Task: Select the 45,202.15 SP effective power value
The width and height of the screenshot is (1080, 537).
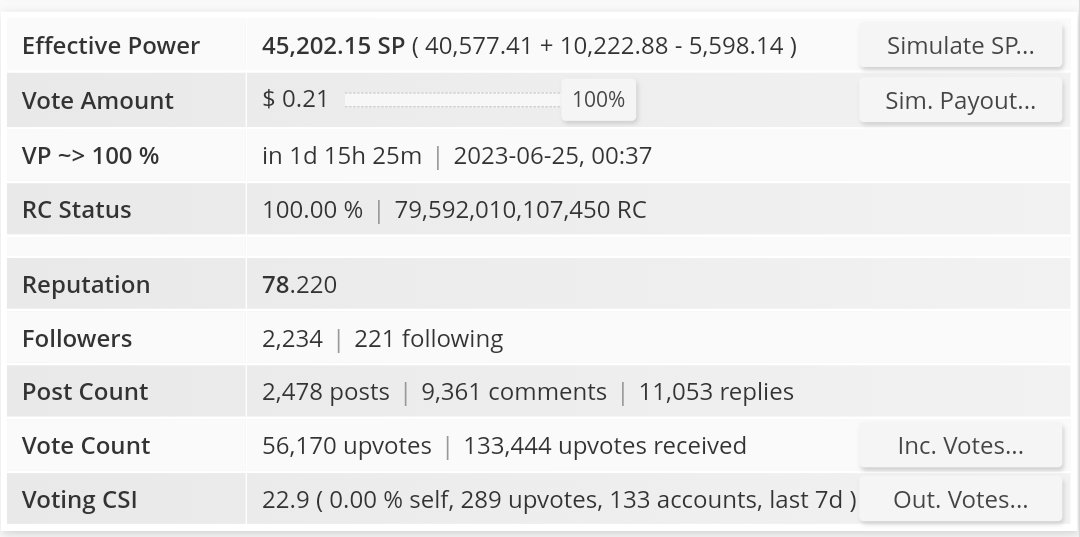Action: point(334,46)
